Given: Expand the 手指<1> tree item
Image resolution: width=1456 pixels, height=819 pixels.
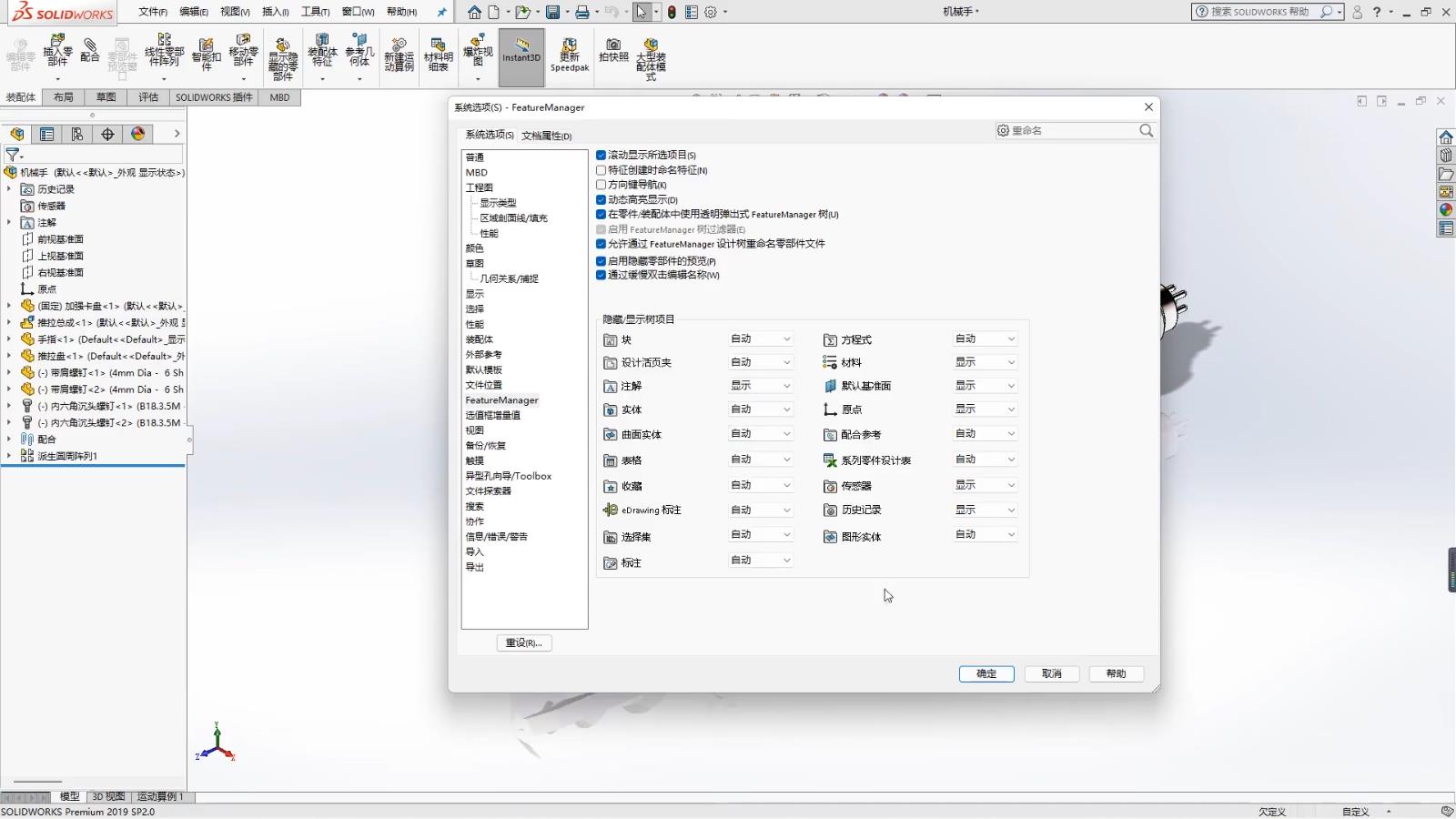Looking at the screenshot, I should coord(9,339).
